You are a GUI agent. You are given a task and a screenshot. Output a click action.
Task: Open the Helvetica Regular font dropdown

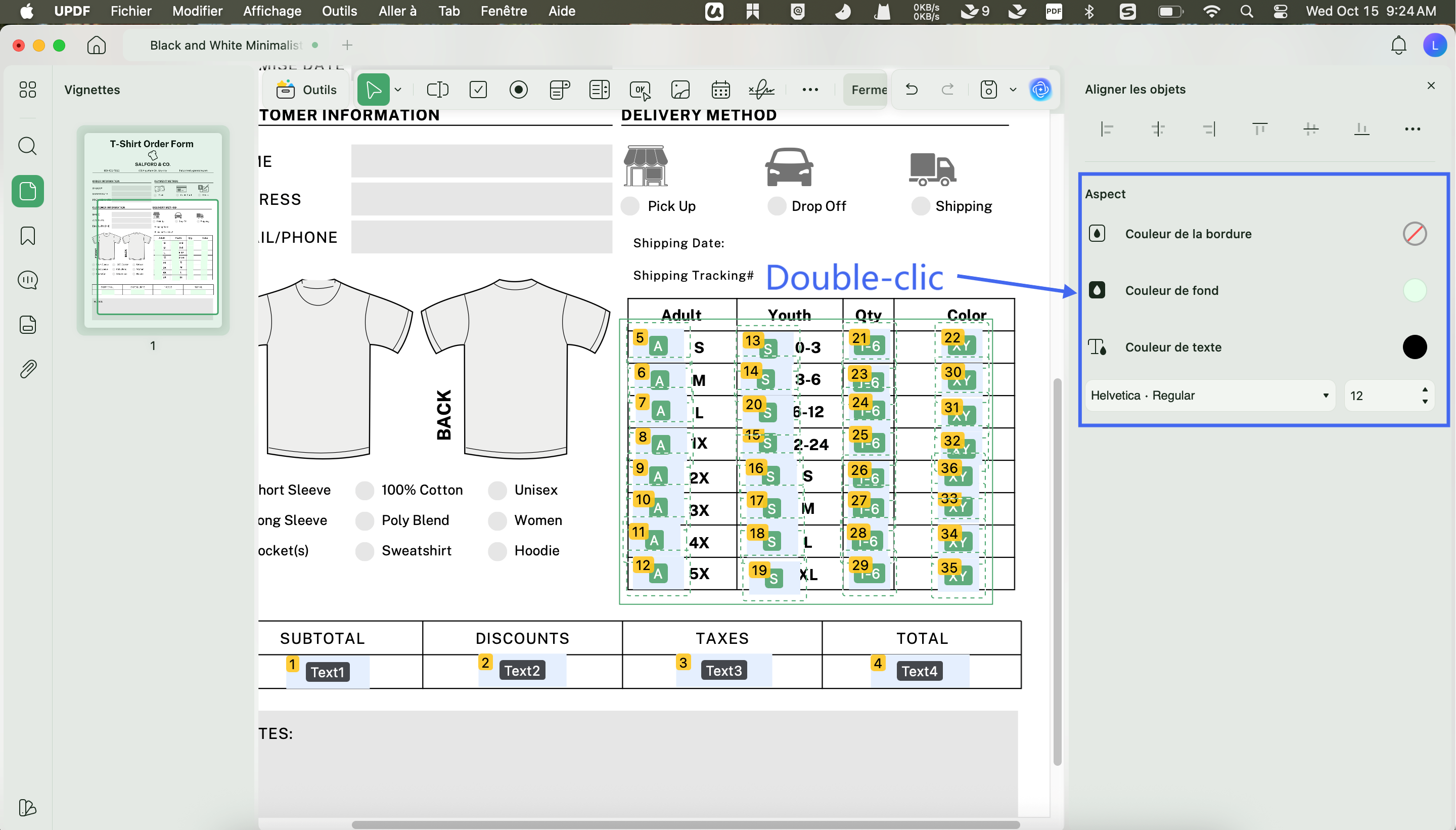[1209, 396]
